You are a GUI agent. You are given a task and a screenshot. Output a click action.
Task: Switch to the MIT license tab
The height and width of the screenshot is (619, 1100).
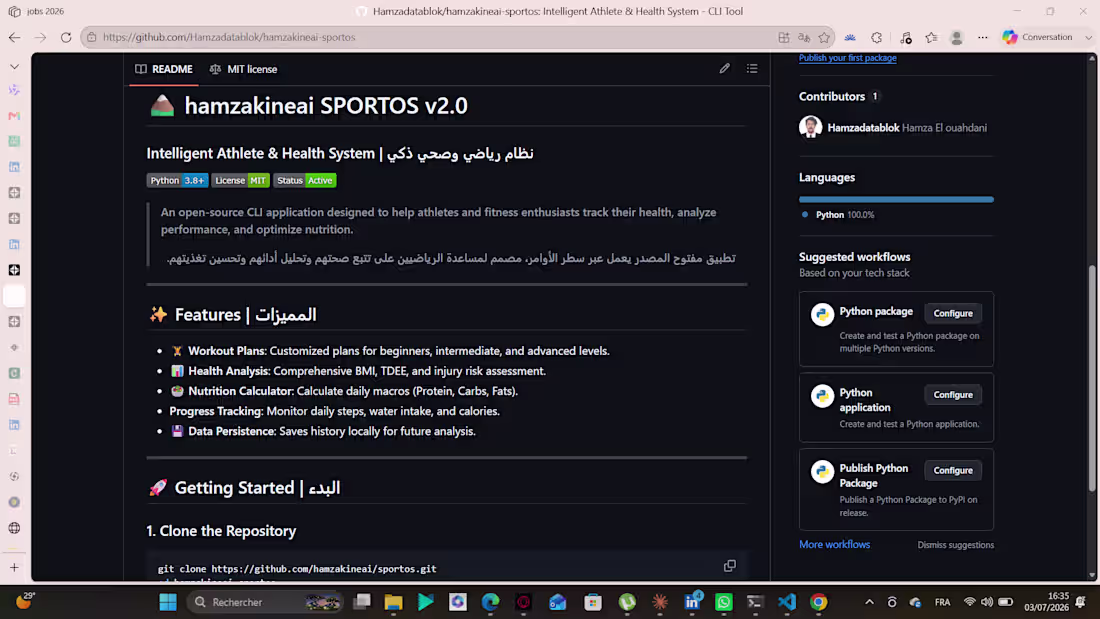pyautogui.click(x=243, y=69)
